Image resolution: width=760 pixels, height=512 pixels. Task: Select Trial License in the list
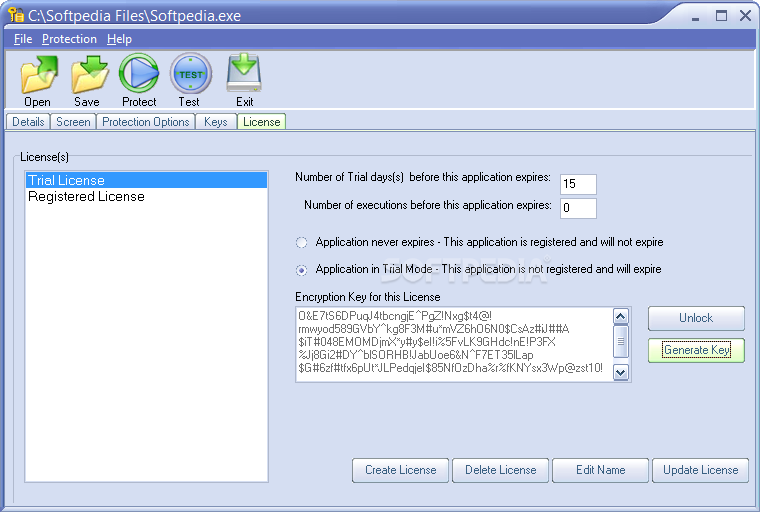tap(146, 180)
